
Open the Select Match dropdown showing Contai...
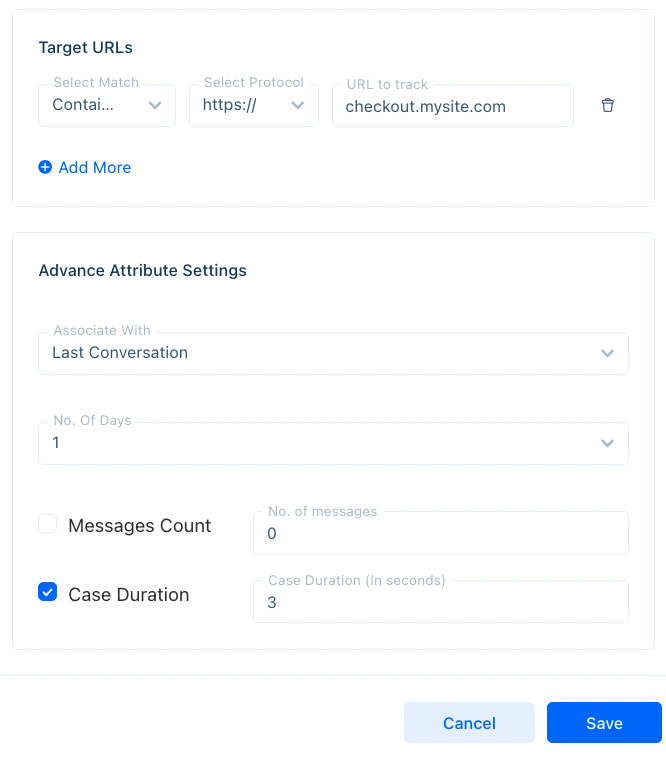pos(107,105)
